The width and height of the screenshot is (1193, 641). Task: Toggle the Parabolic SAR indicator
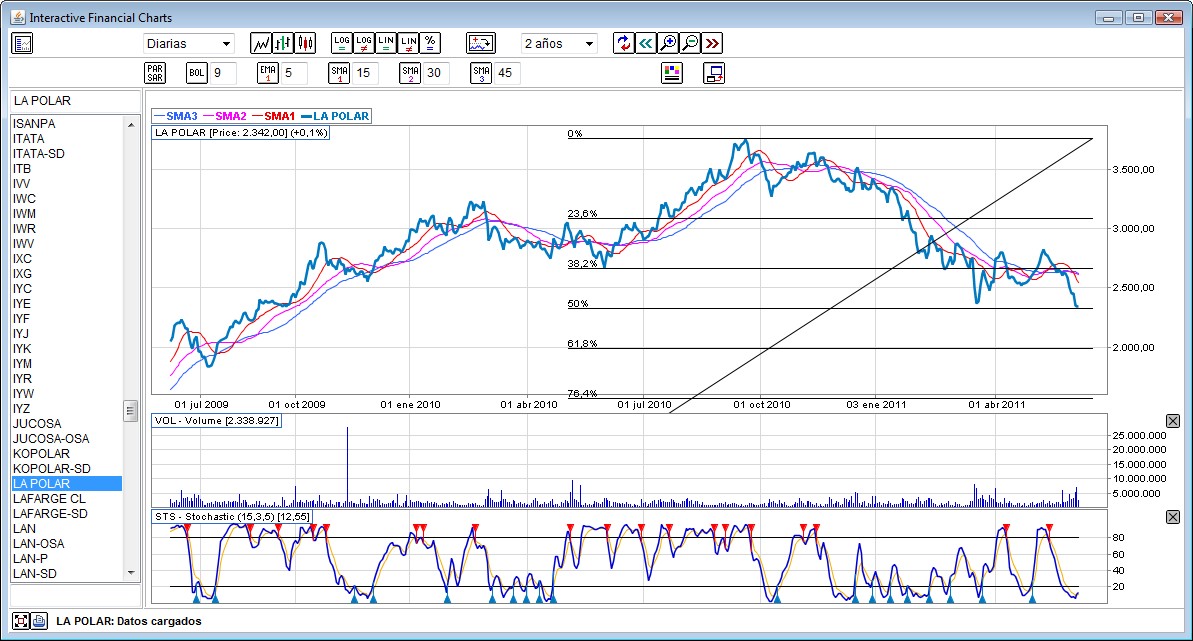tap(155, 73)
